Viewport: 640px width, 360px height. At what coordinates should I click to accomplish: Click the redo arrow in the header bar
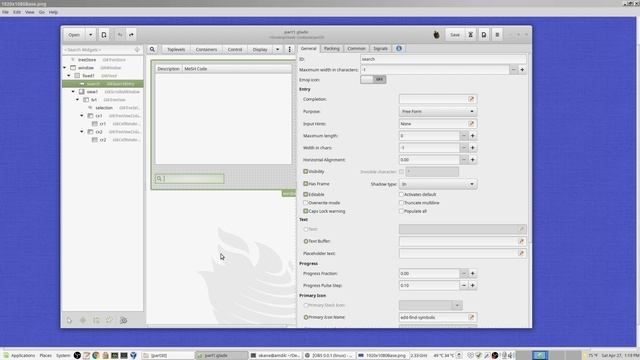point(131,35)
